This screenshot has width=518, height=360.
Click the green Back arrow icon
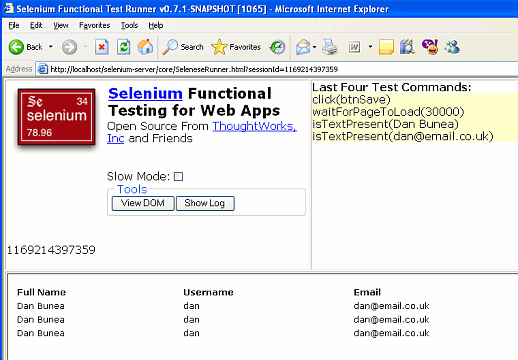[16, 47]
